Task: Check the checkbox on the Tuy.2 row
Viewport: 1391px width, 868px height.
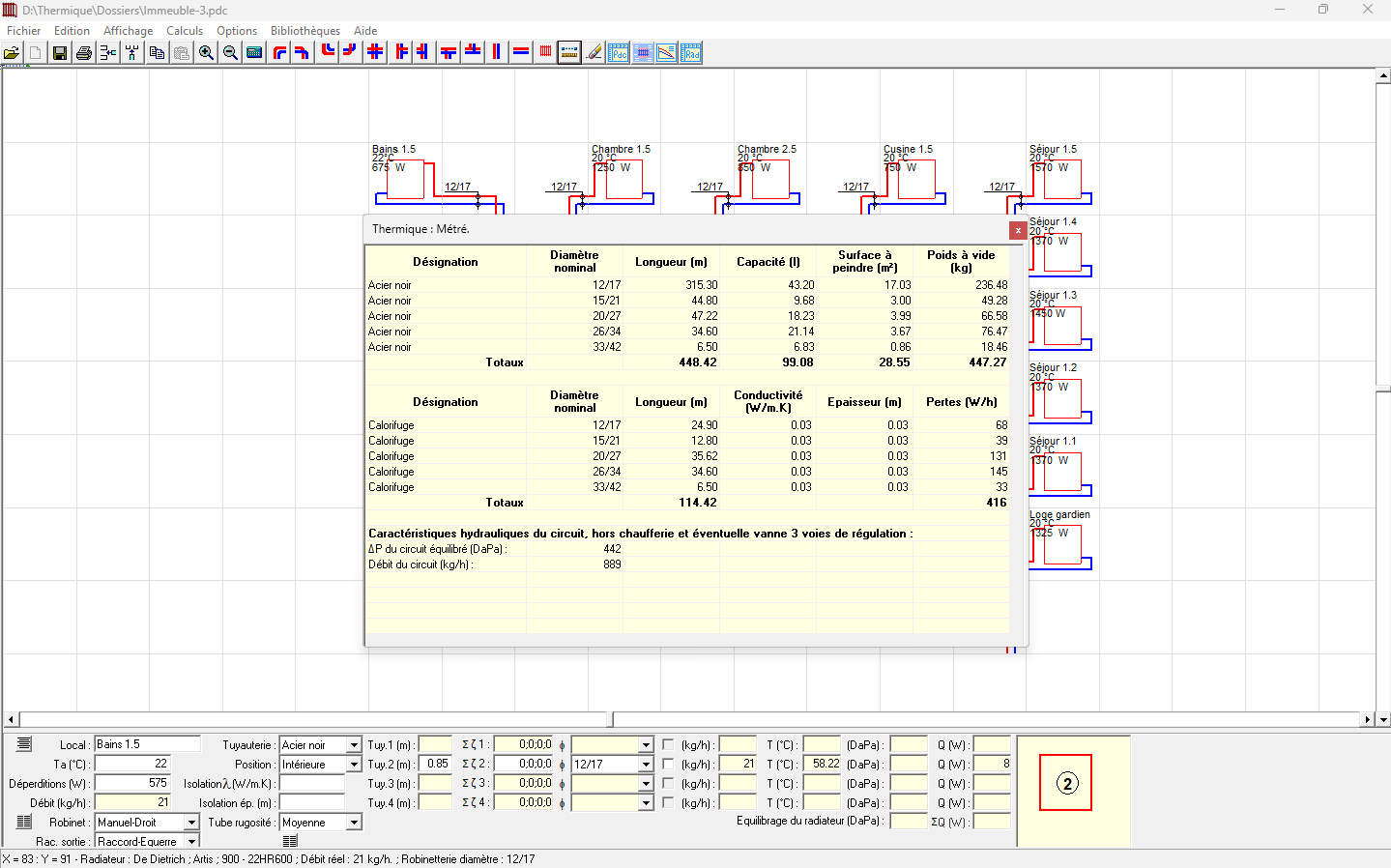Action: click(668, 764)
